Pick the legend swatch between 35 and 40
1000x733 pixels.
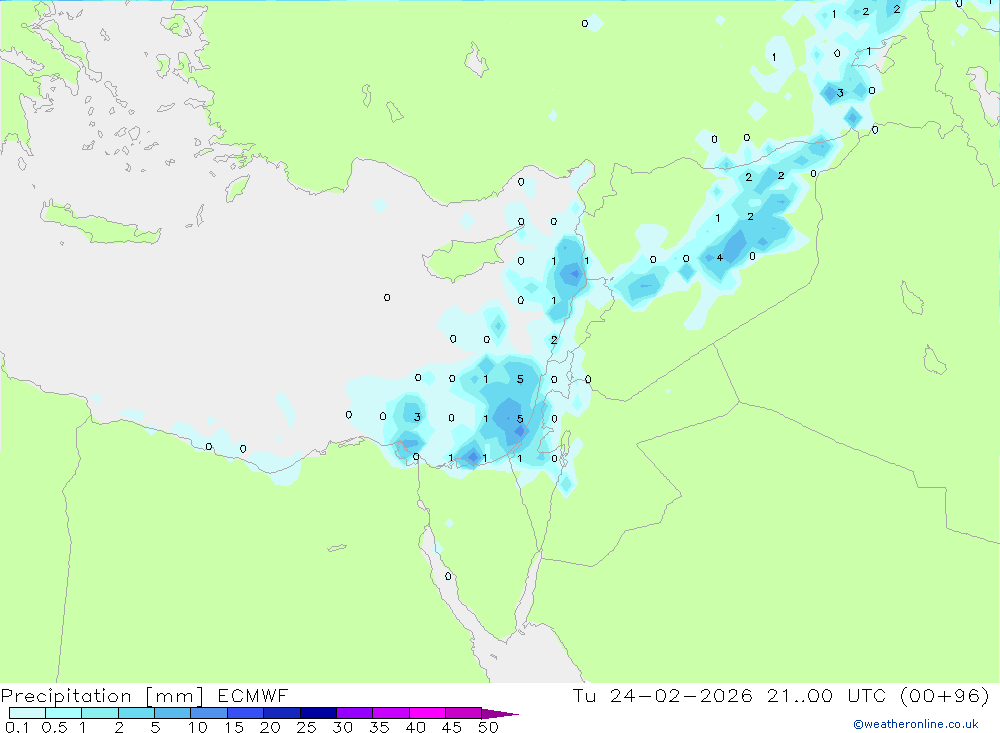pos(391,713)
